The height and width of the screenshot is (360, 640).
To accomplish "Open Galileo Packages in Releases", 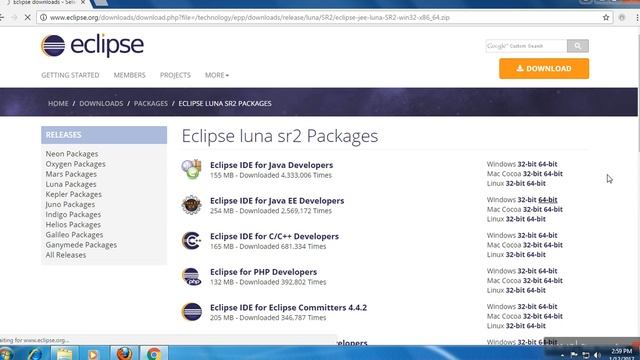I will tap(74, 235).
